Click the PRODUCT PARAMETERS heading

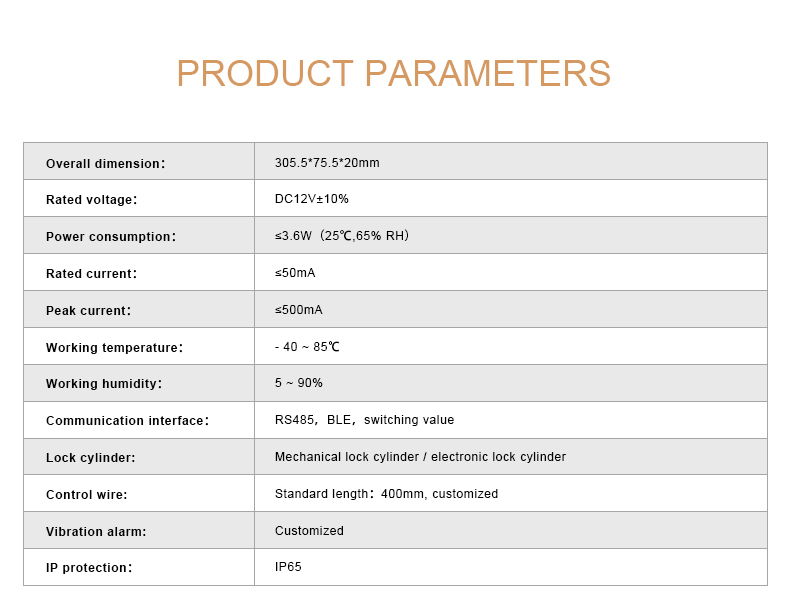(394, 74)
